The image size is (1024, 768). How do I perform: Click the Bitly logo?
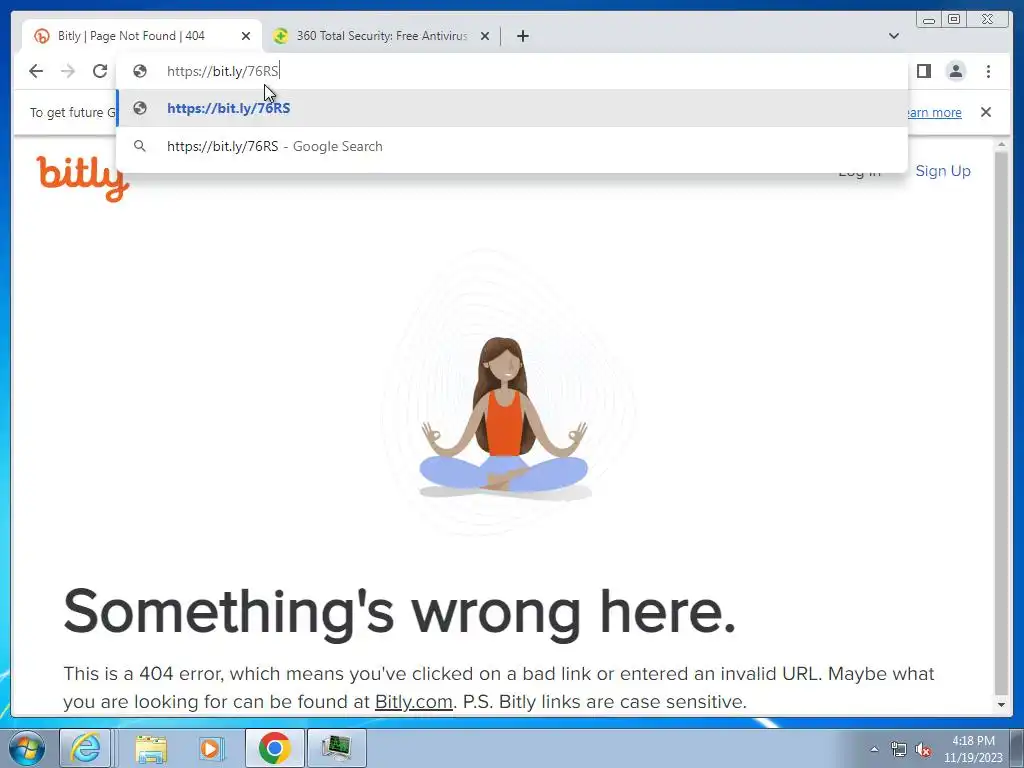tap(82, 178)
